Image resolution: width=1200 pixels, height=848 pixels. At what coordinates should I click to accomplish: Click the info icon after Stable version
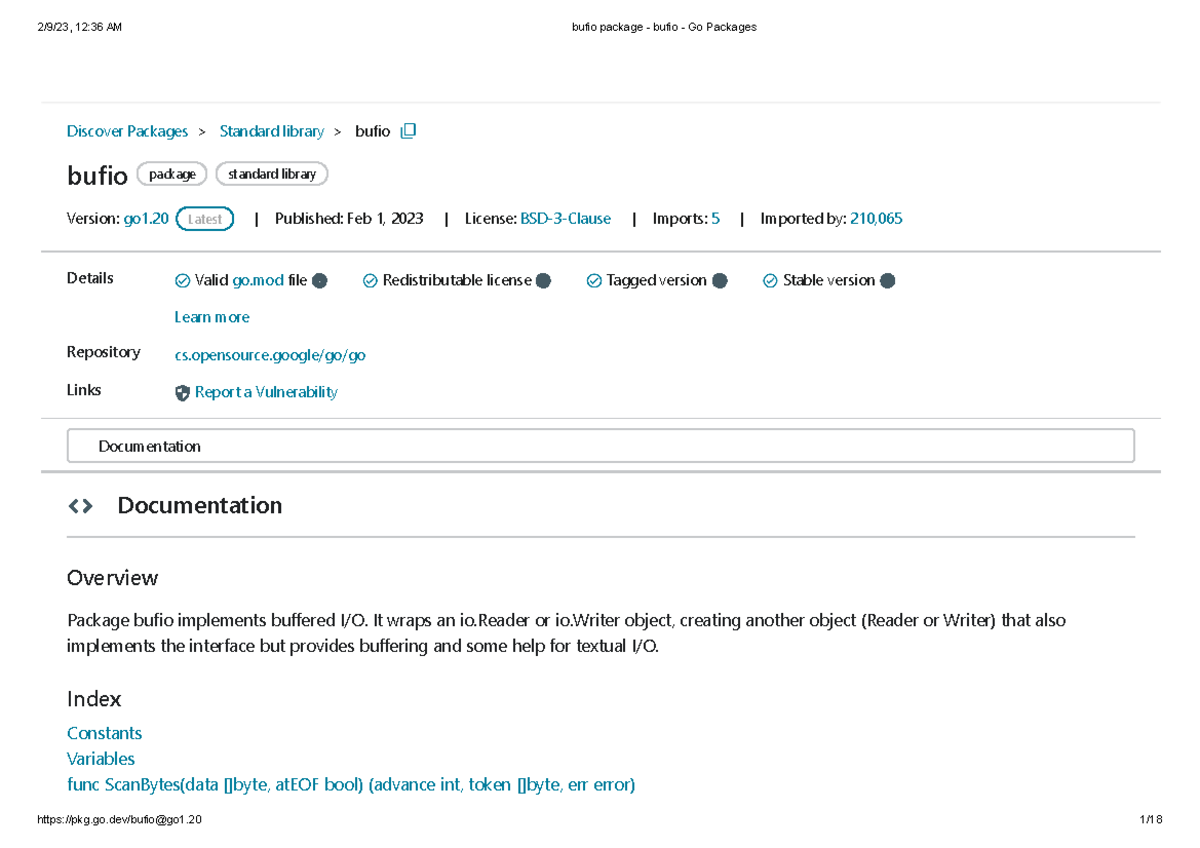coord(886,280)
